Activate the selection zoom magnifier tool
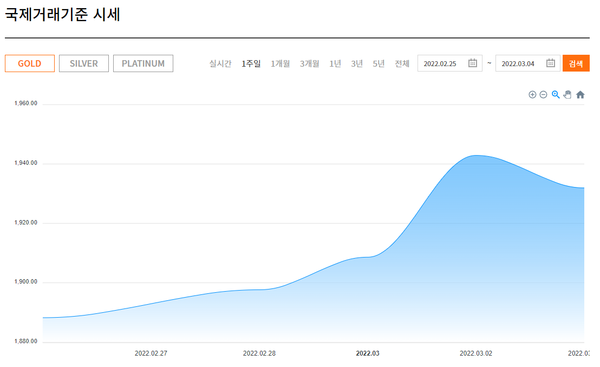Screen dimensions: 600x367 tap(556, 95)
